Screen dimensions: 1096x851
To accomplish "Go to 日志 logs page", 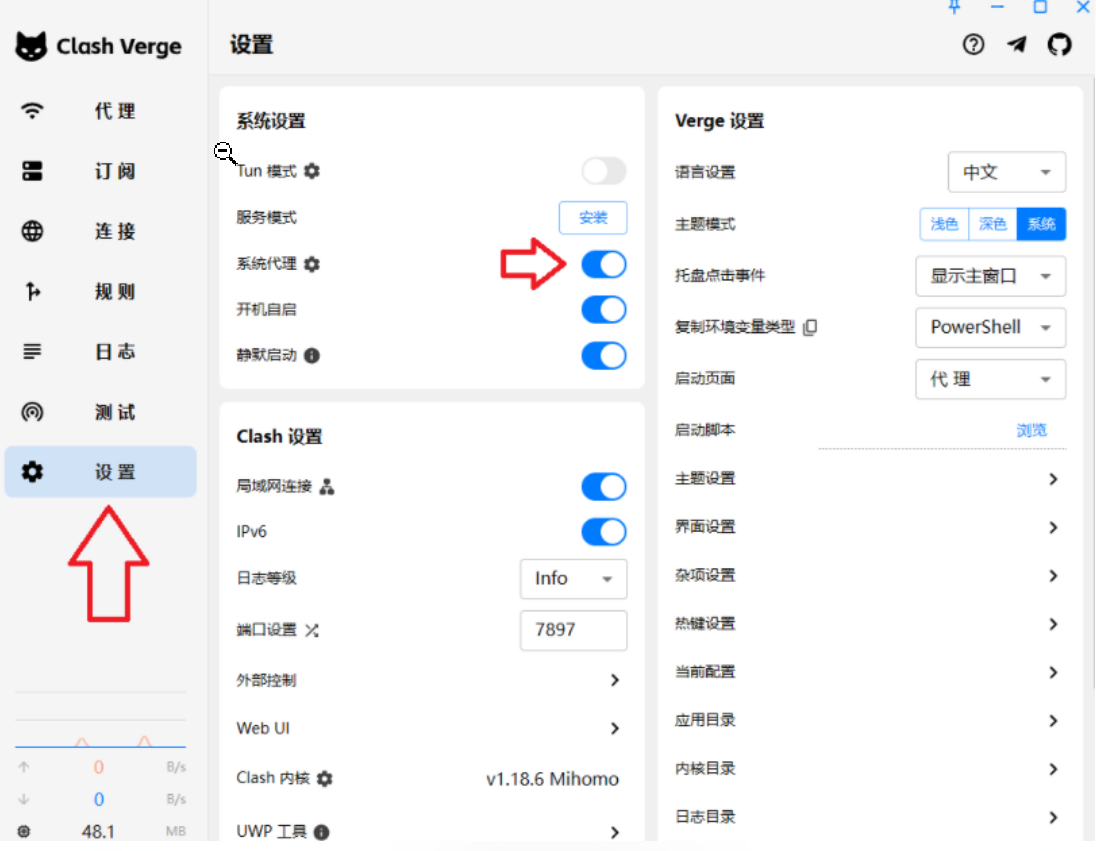I will click(x=101, y=352).
